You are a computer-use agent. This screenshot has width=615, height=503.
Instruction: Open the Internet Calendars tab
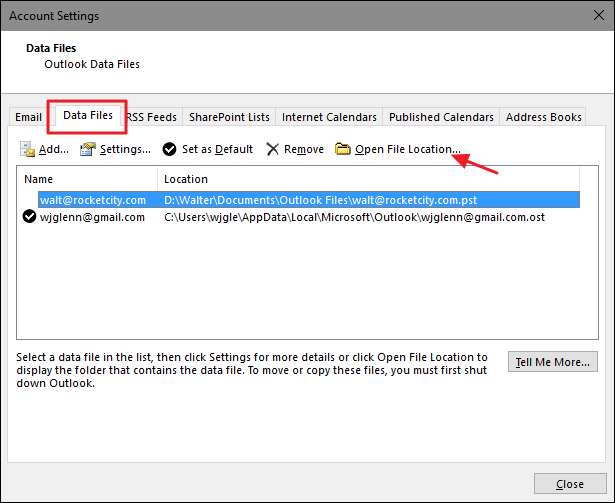(329, 117)
